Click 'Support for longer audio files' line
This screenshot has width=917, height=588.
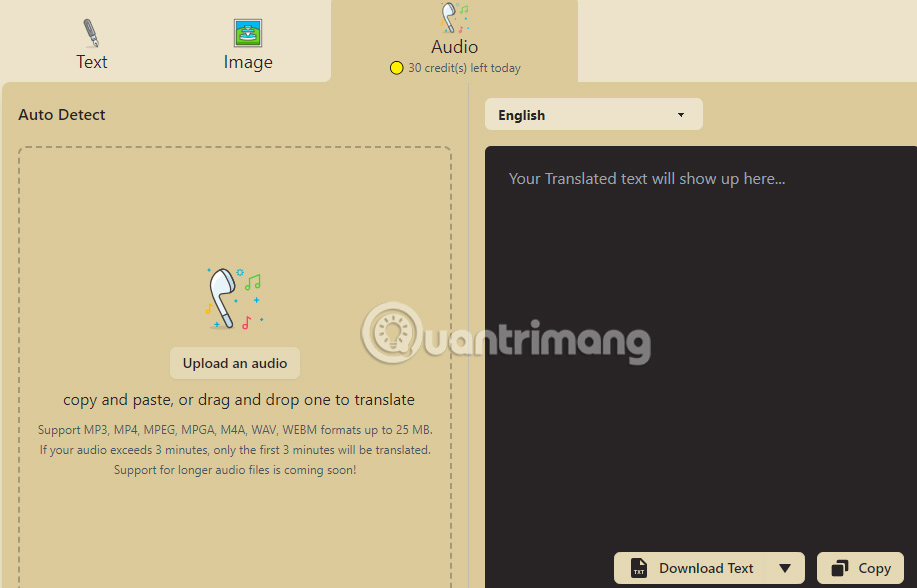(x=235, y=470)
